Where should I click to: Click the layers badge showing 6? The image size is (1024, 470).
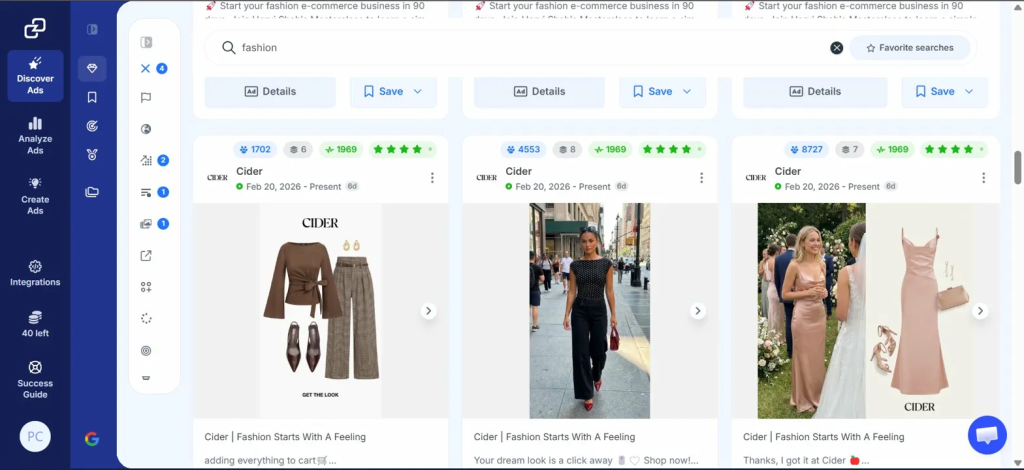coord(298,149)
